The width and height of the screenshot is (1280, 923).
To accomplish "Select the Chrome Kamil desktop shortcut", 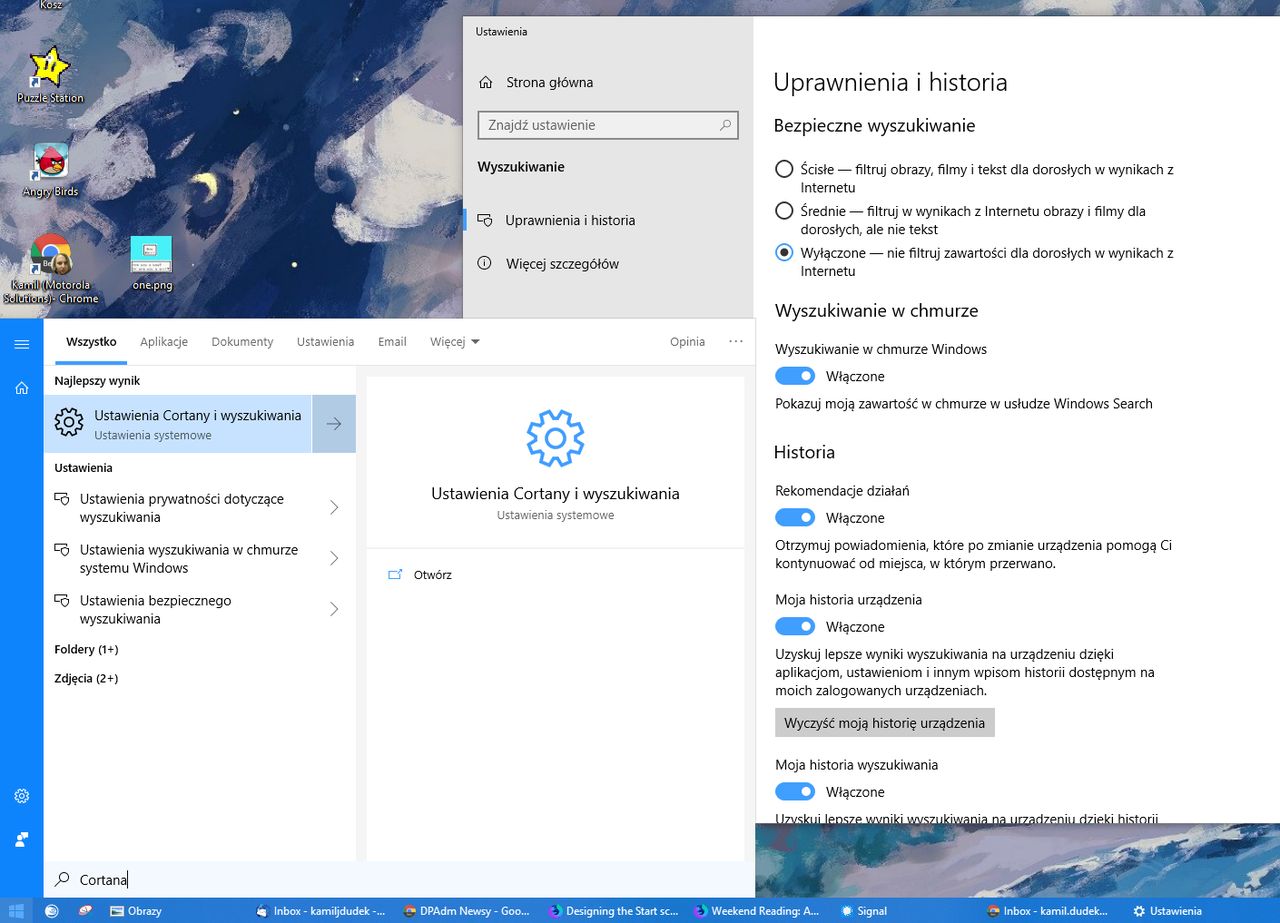I will click(50, 269).
